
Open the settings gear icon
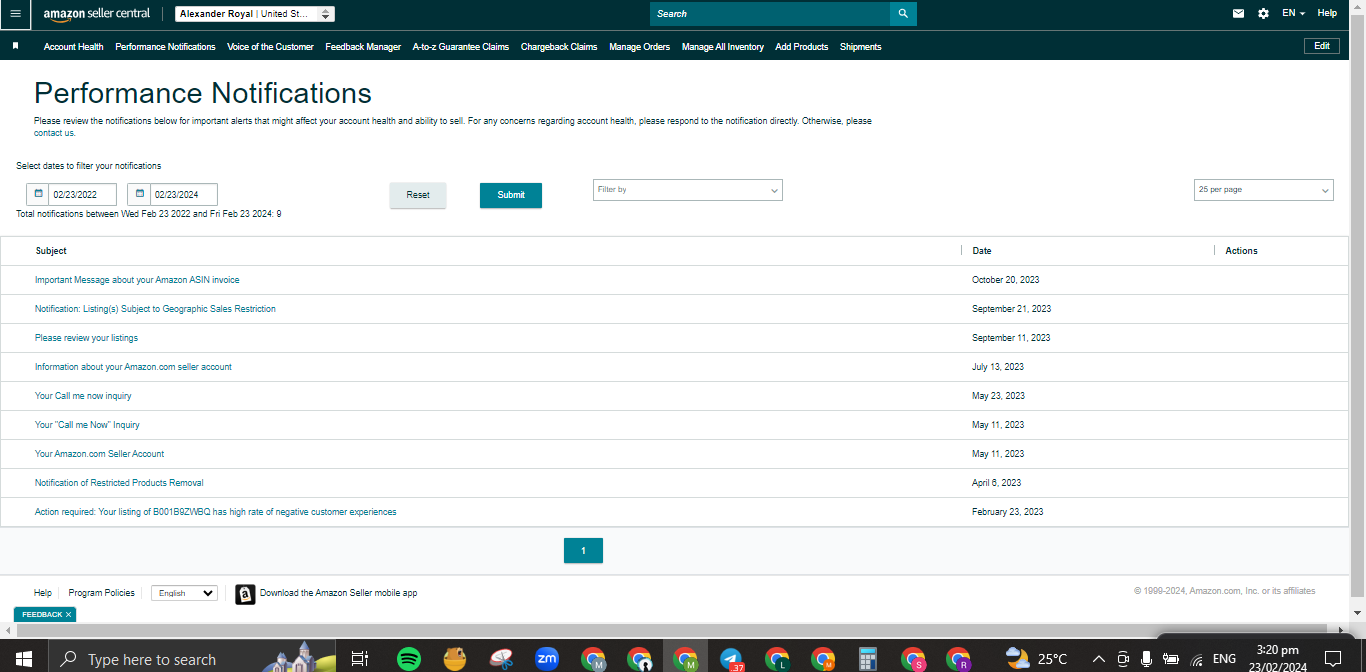(x=1264, y=14)
